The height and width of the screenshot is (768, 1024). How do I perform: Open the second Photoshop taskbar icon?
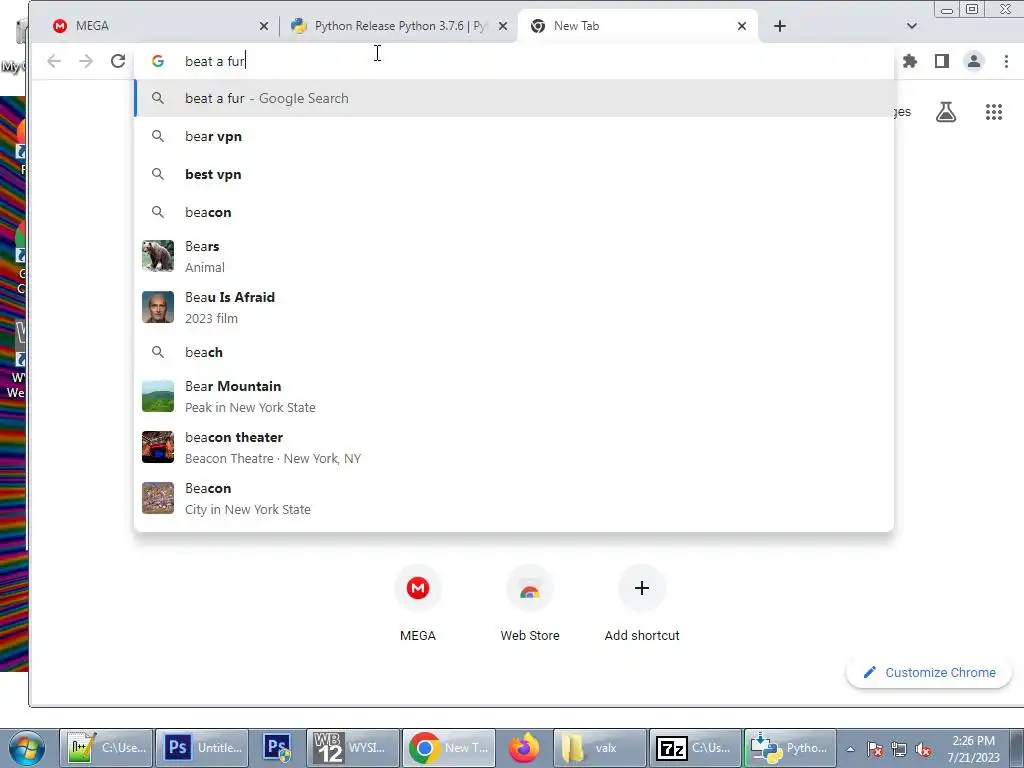(278, 748)
